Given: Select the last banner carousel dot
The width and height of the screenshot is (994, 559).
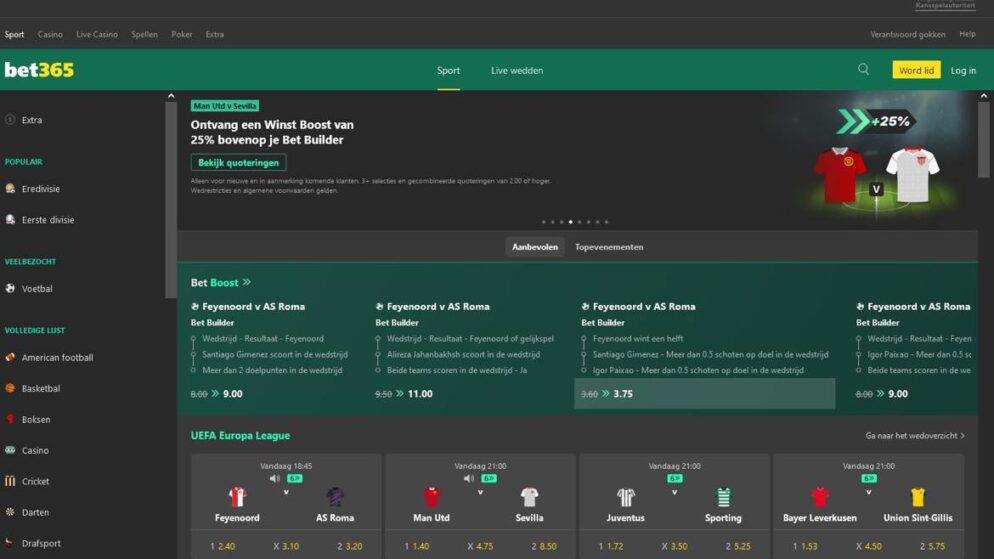Looking at the screenshot, I should coord(606,222).
